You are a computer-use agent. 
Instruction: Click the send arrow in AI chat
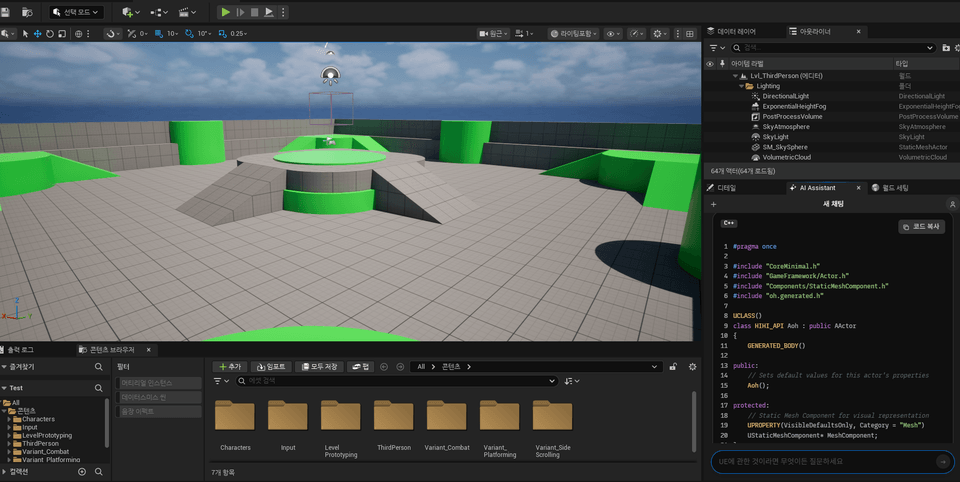pos(941,462)
